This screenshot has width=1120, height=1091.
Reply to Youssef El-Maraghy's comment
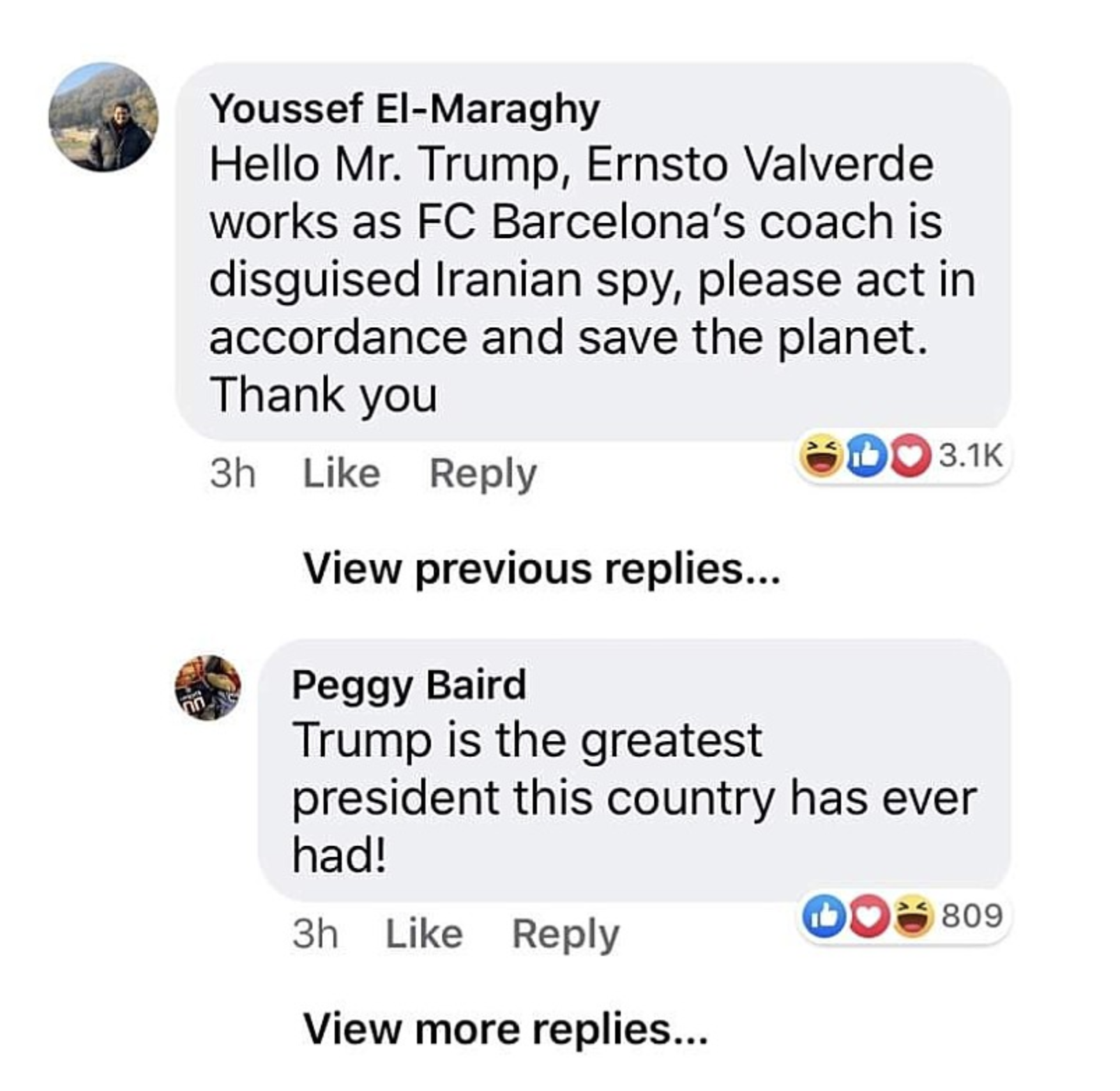coord(483,474)
